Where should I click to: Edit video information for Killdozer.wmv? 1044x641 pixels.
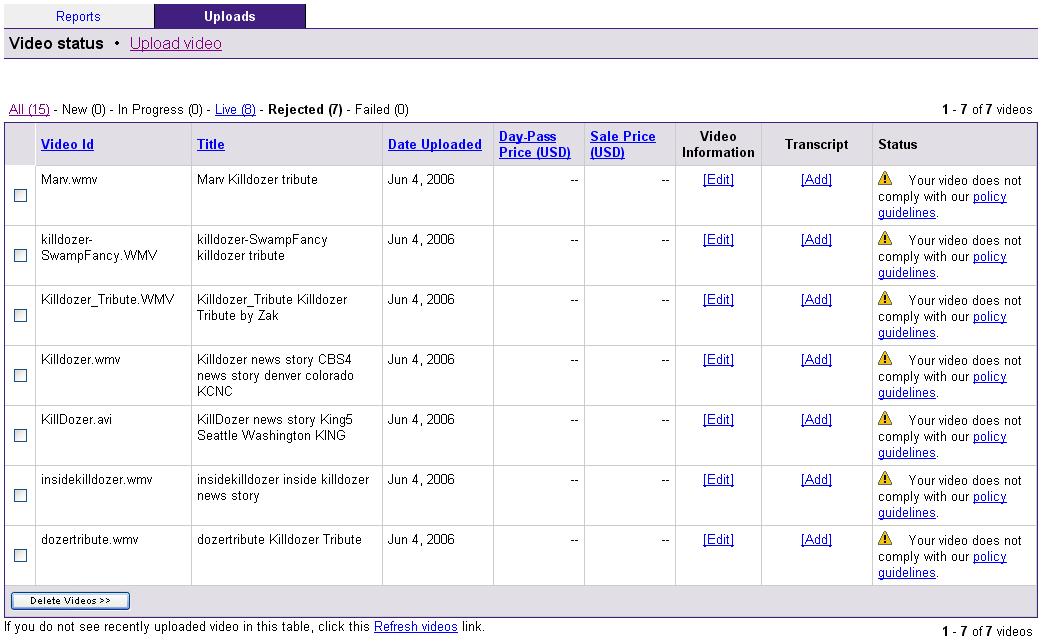click(718, 360)
